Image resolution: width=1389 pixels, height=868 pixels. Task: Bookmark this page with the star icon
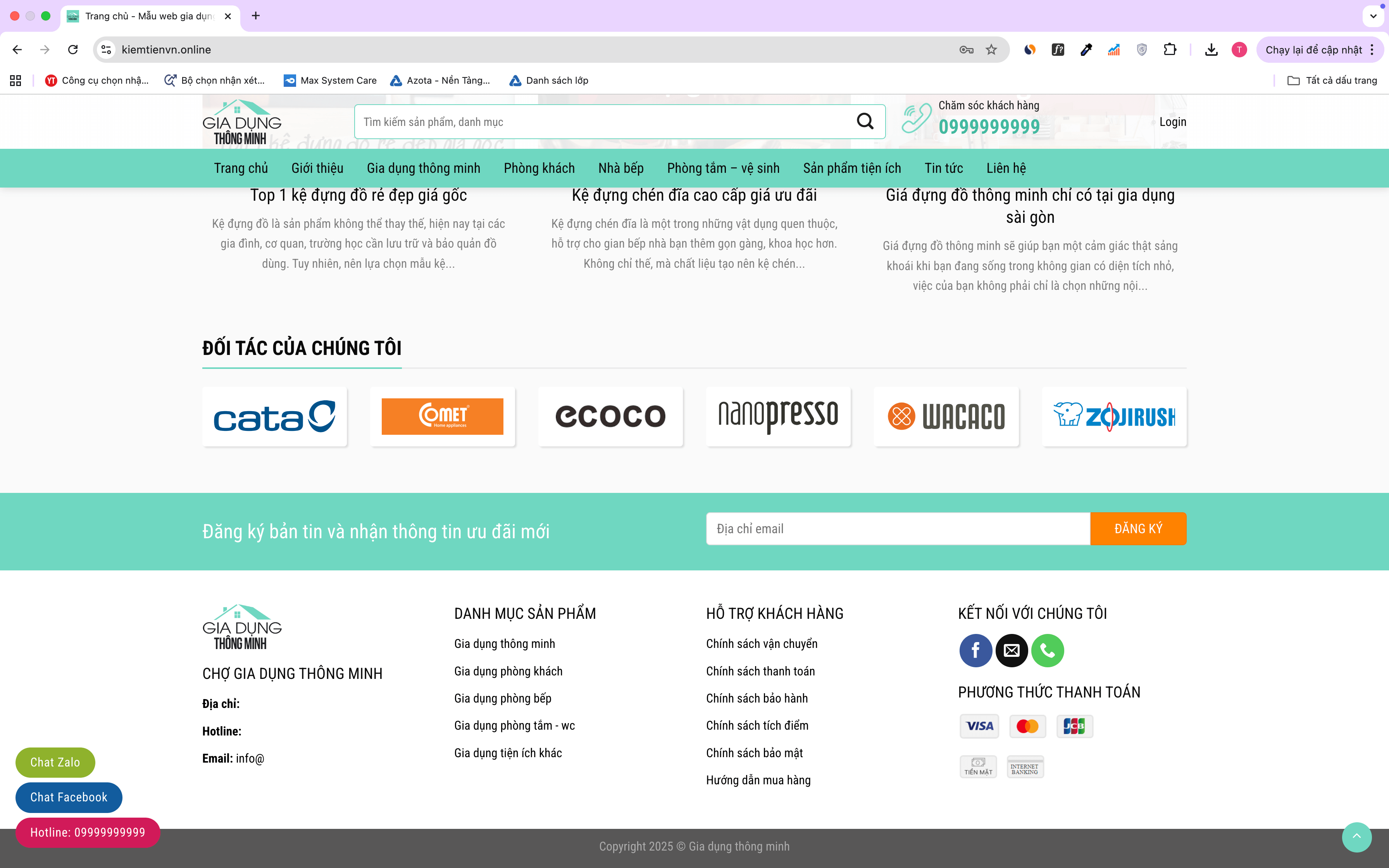click(x=991, y=50)
